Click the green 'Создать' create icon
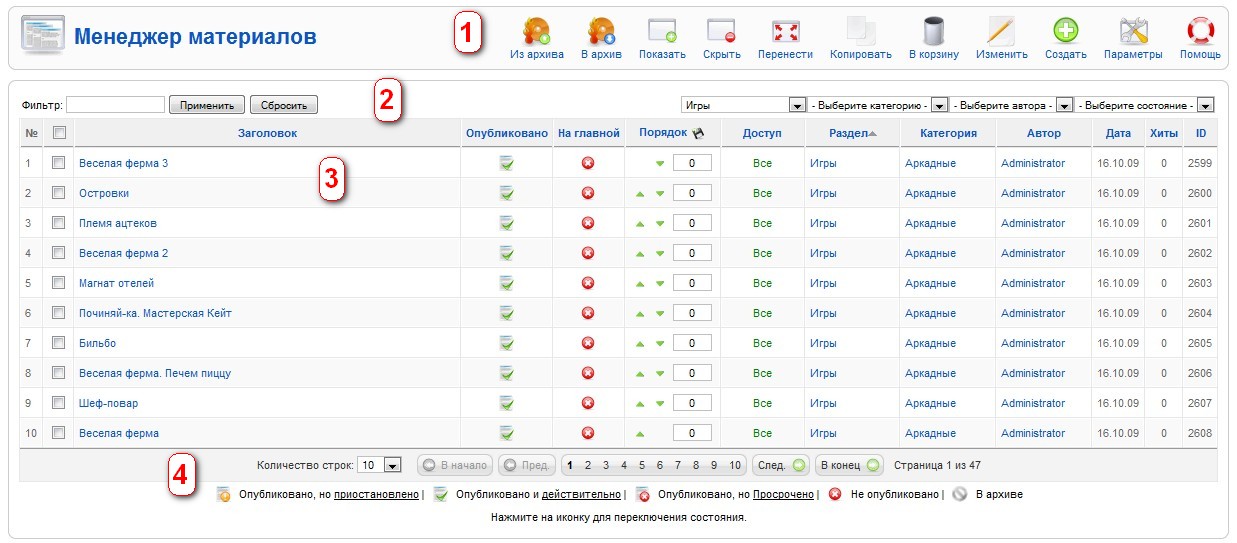The height and width of the screenshot is (543, 1237). pos(1066,31)
